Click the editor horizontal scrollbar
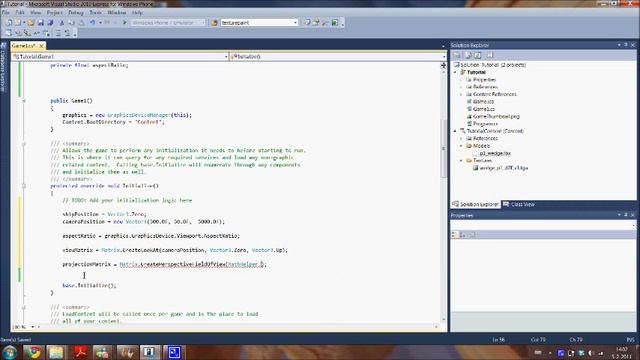The image size is (640, 360). (237, 327)
